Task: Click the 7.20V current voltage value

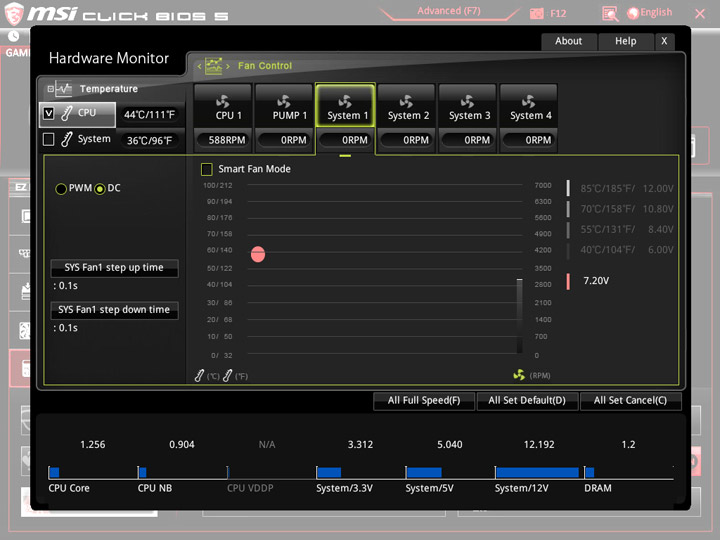Action: [596, 281]
